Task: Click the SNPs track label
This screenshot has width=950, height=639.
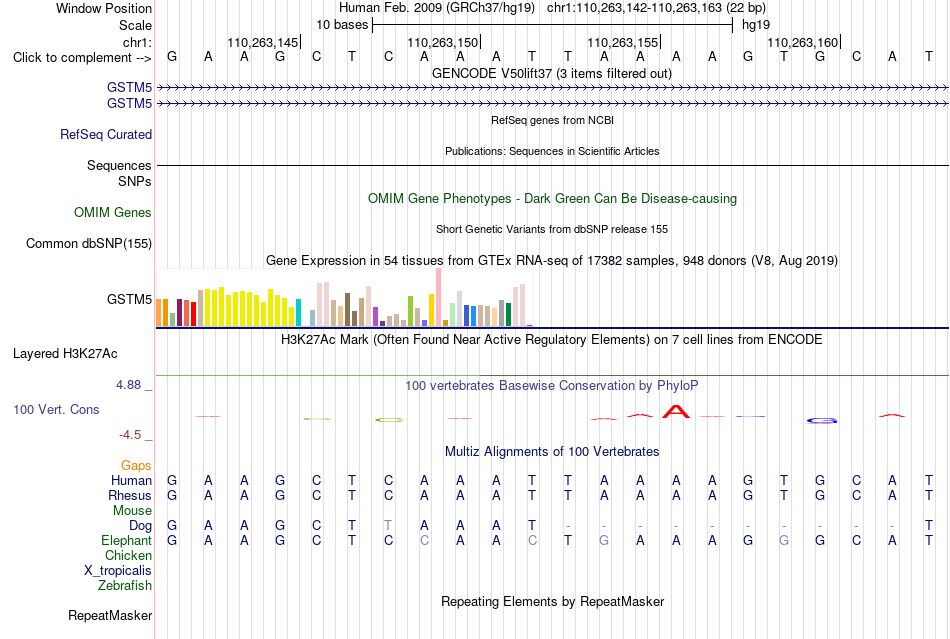Action: (135, 181)
